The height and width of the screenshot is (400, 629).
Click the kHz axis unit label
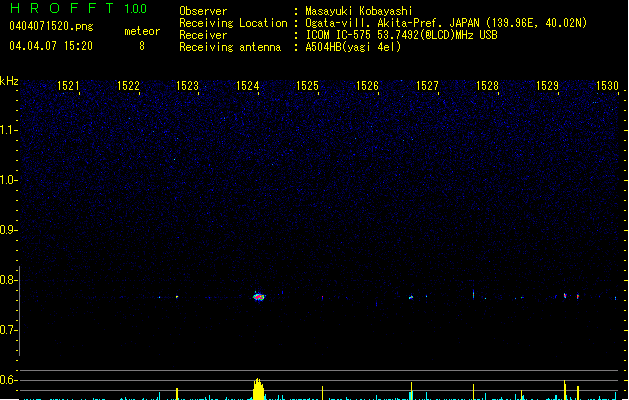9,81
